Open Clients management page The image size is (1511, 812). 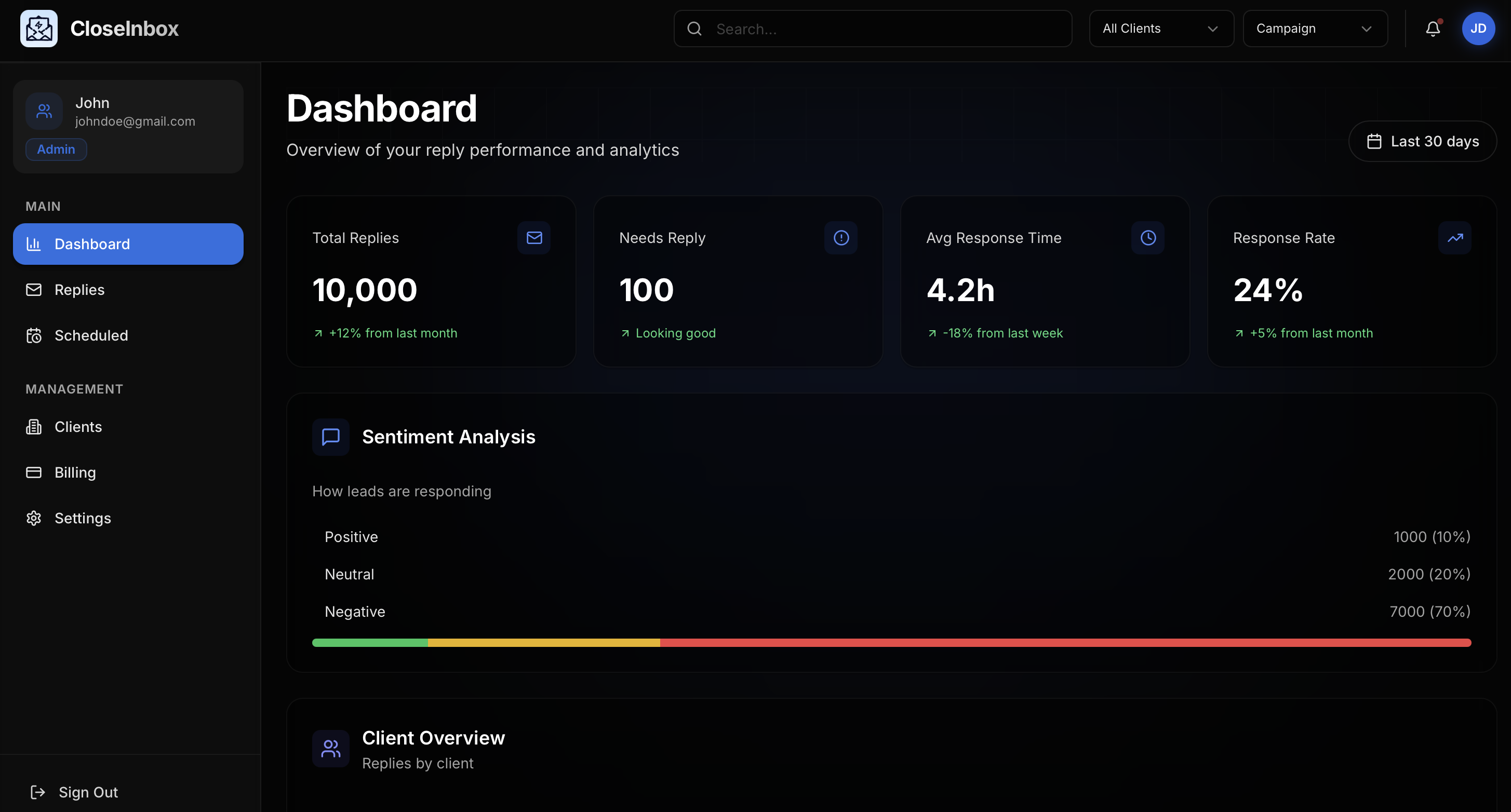tap(128, 427)
